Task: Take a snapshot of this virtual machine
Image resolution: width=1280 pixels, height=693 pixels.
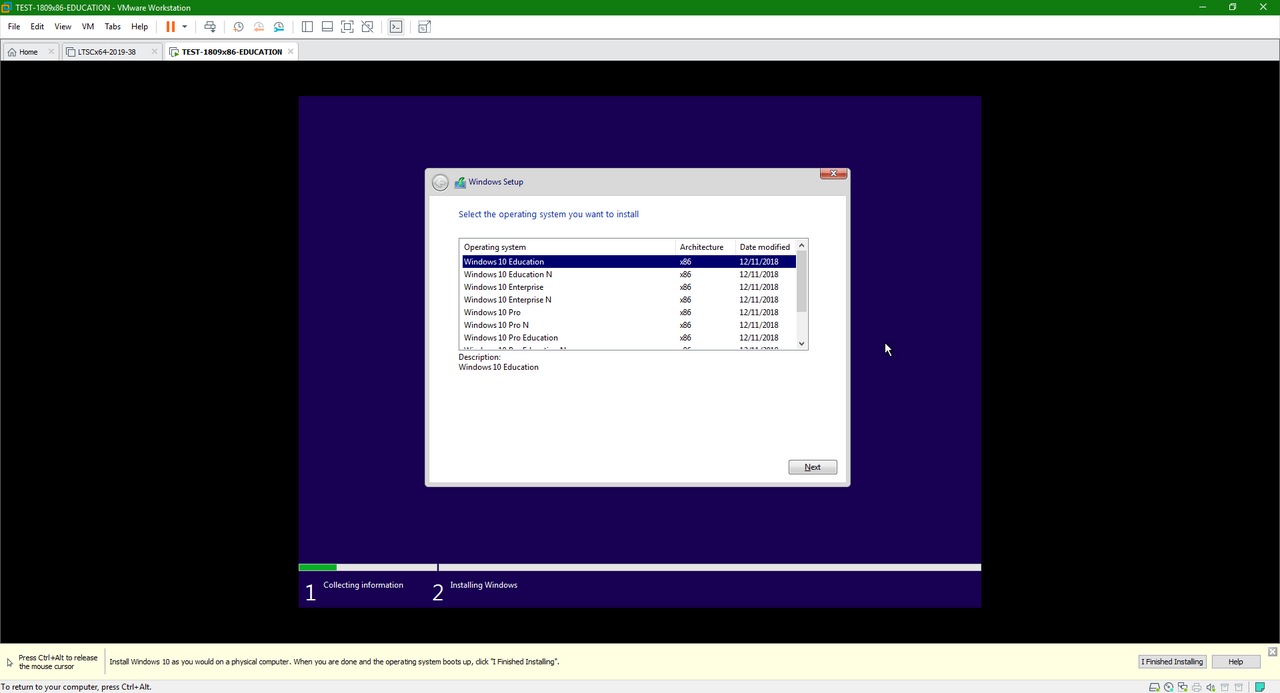Action: click(x=238, y=27)
